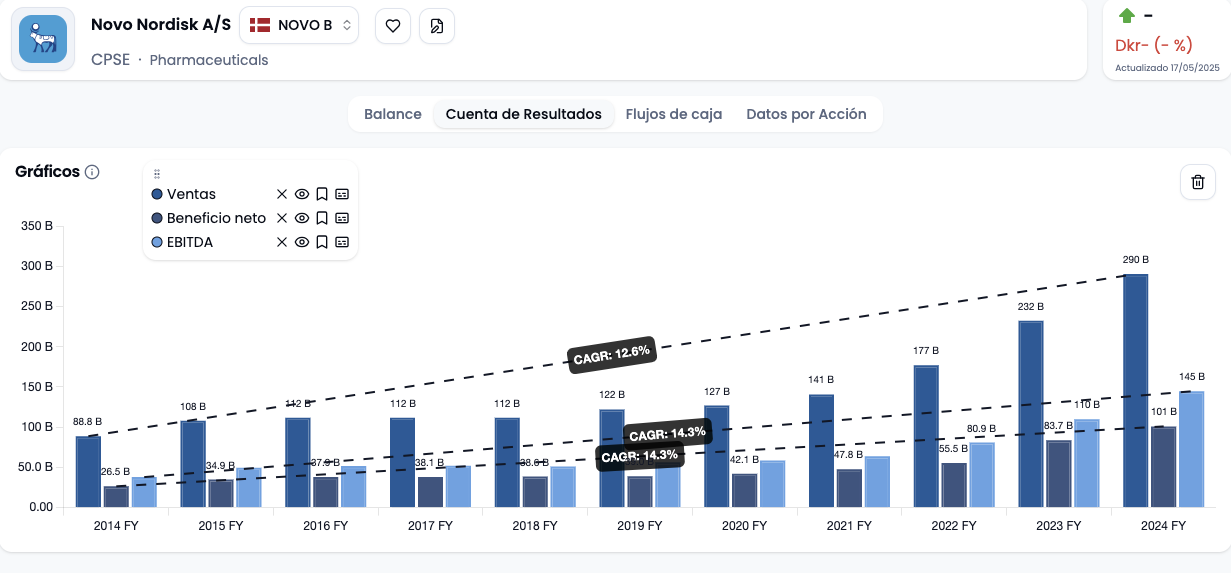The height and width of the screenshot is (573, 1231).
Task: Open the Flujos de caja tab
Action: [674, 114]
